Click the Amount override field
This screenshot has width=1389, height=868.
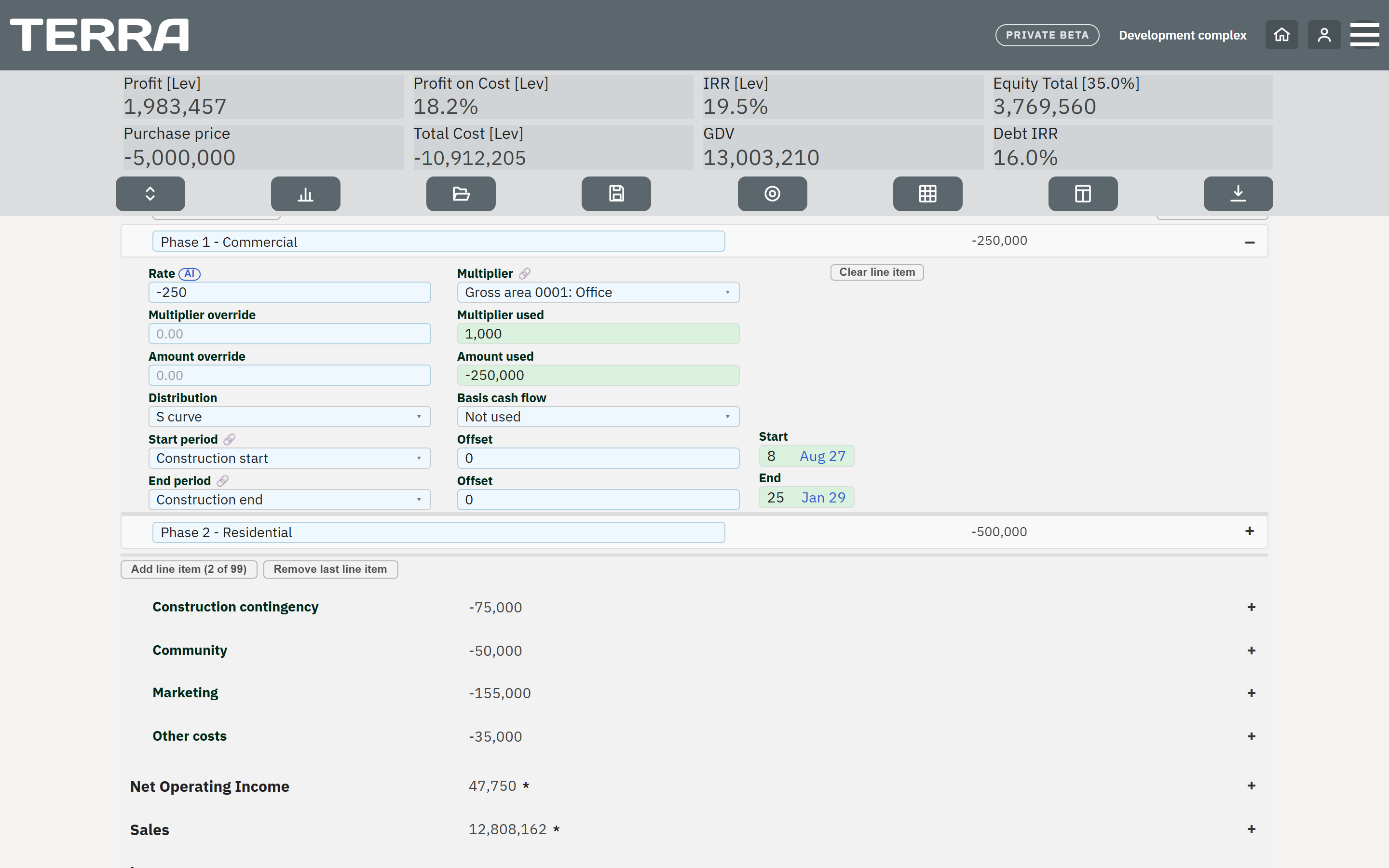[x=289, y=376]
